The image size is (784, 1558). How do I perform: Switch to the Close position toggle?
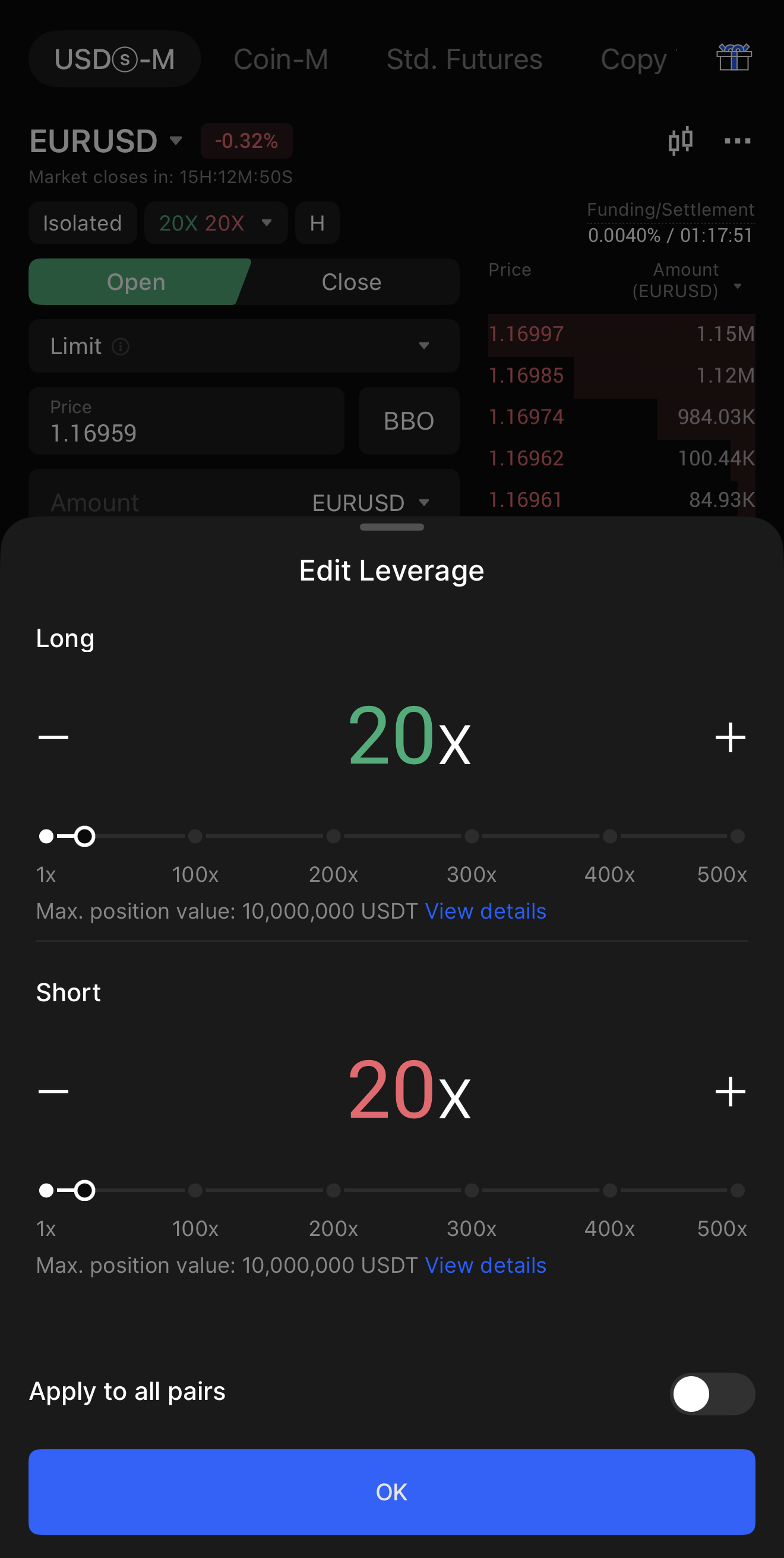351,282
